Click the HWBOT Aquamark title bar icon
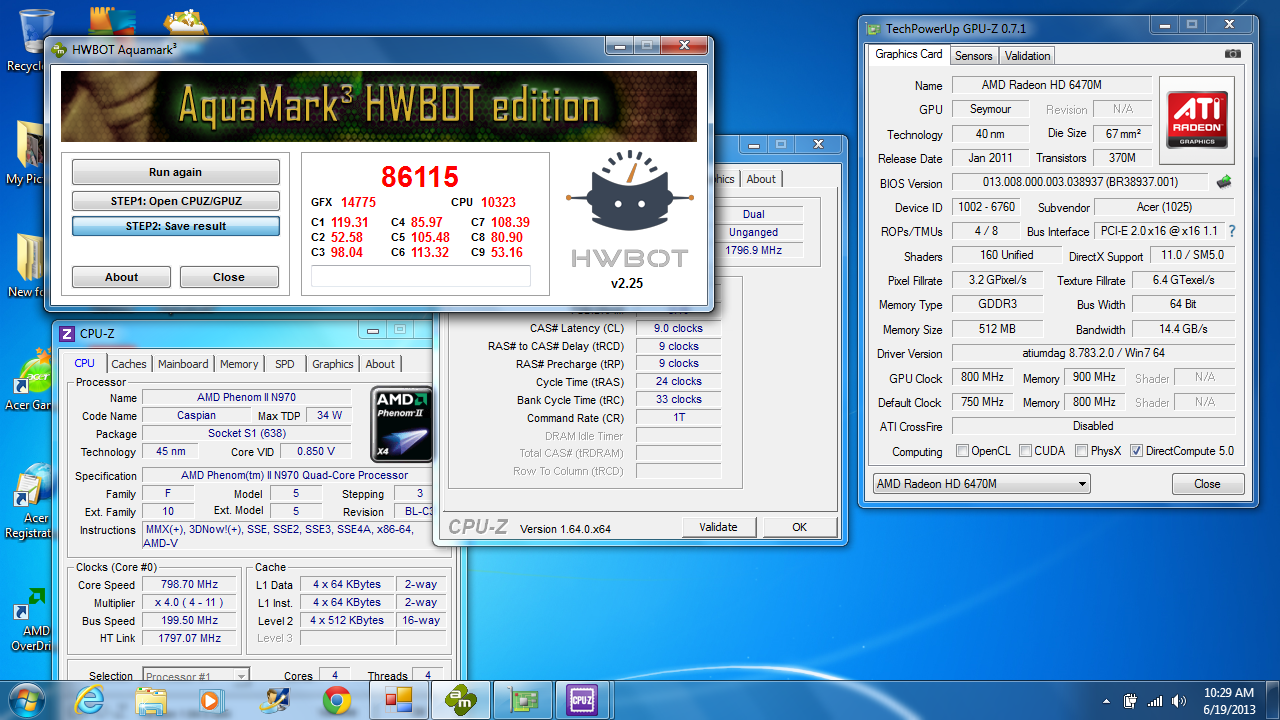Viewport: 1280px width, 720px height. coord(59,49)
